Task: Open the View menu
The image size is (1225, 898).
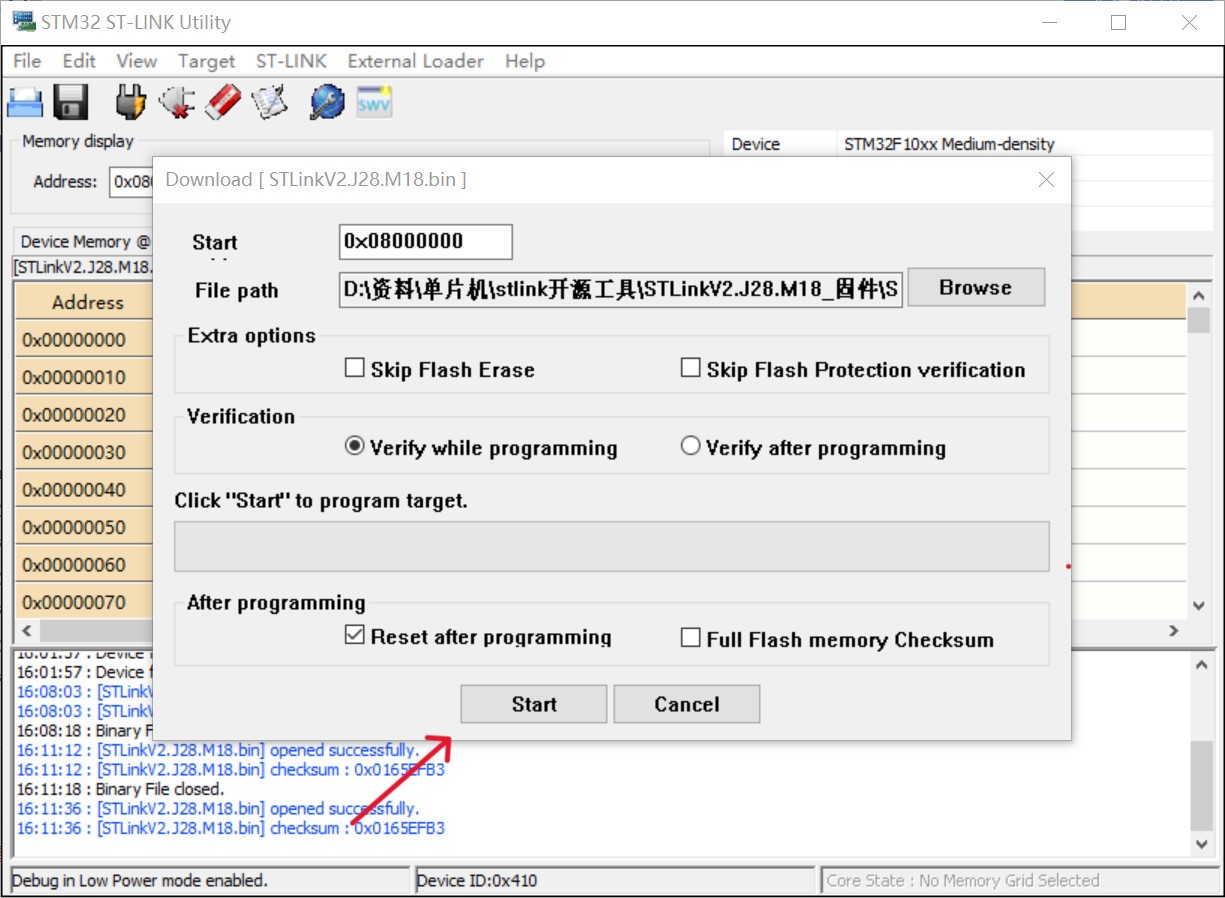Action: pyautogui.click(x=136, y=61)
